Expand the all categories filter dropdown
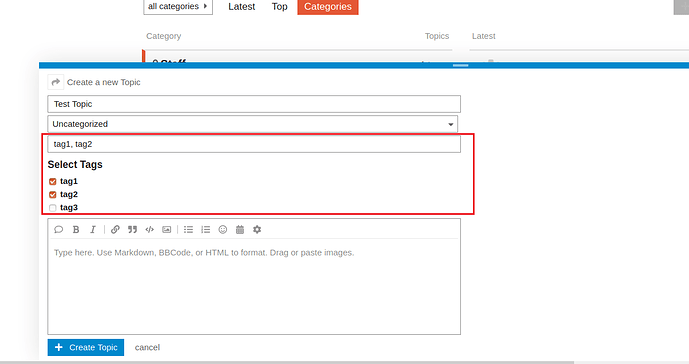This screenshot has width=689, height=364. click(178, 7)
